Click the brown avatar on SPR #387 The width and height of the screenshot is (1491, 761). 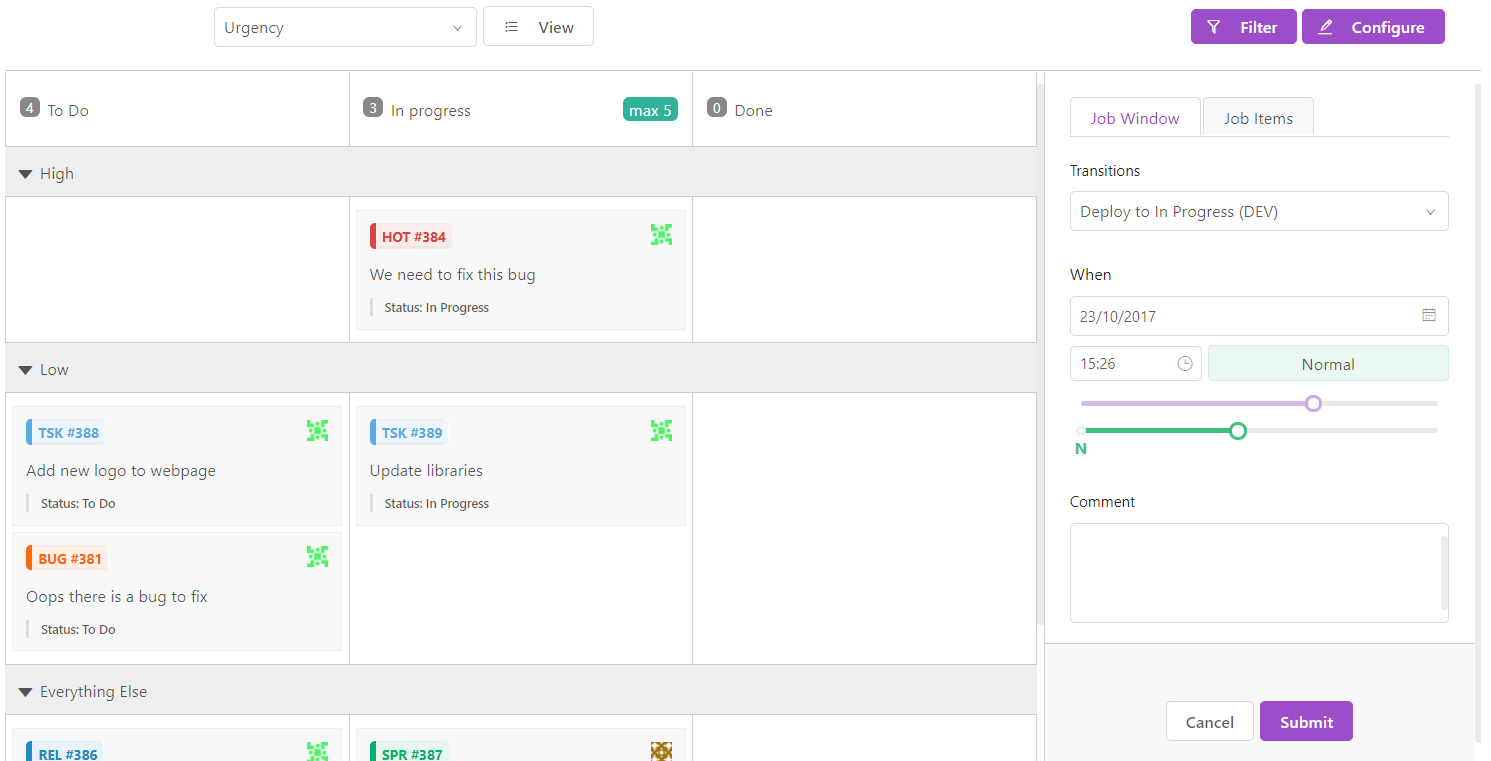tap(661, 751)
